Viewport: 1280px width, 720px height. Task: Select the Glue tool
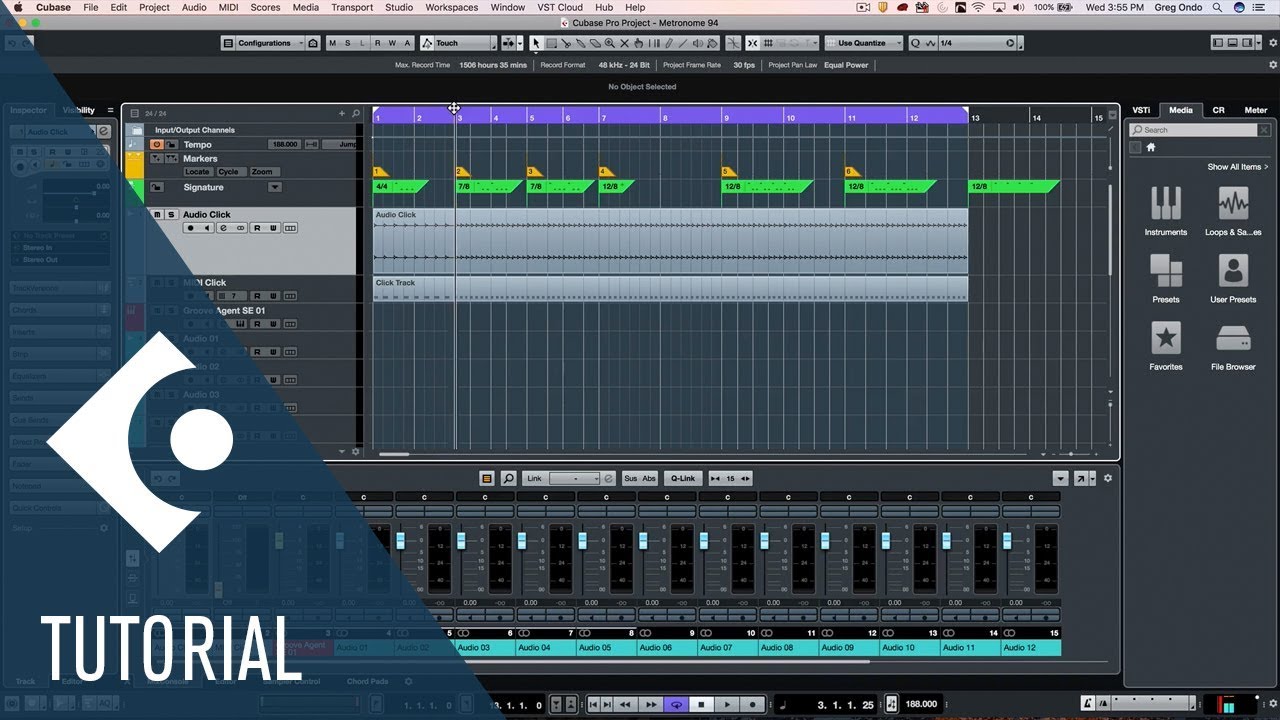point(580,43)
